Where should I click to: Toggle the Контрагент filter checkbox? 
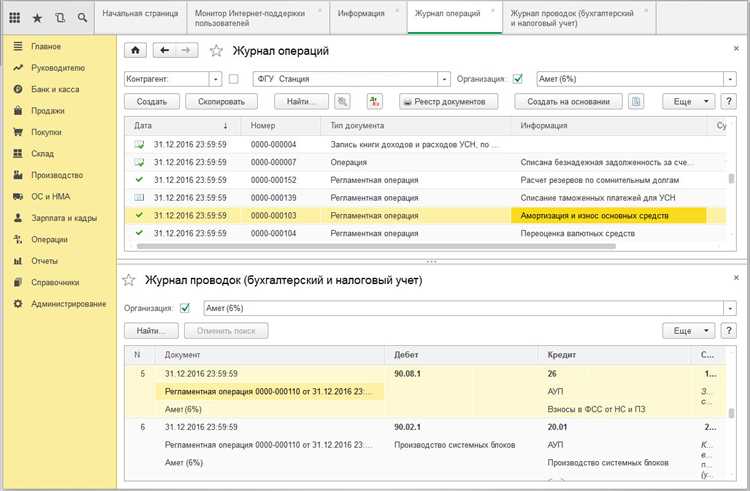(233, 79)
